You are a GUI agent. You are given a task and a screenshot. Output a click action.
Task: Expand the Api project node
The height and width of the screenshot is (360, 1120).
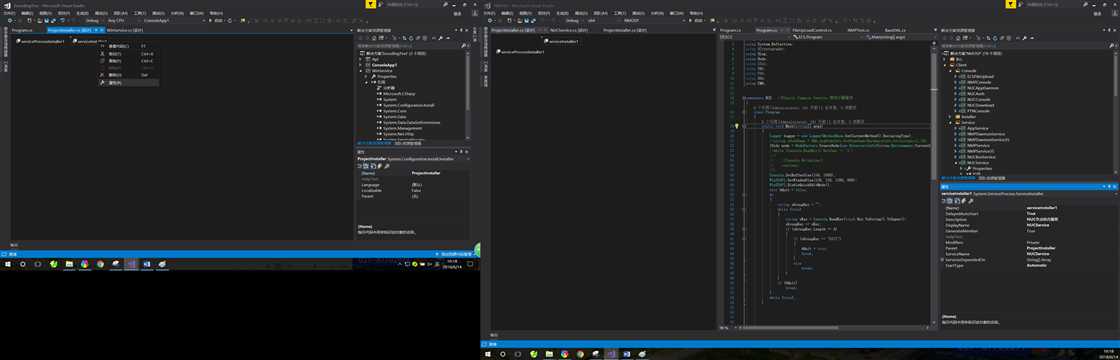(361, 59)
